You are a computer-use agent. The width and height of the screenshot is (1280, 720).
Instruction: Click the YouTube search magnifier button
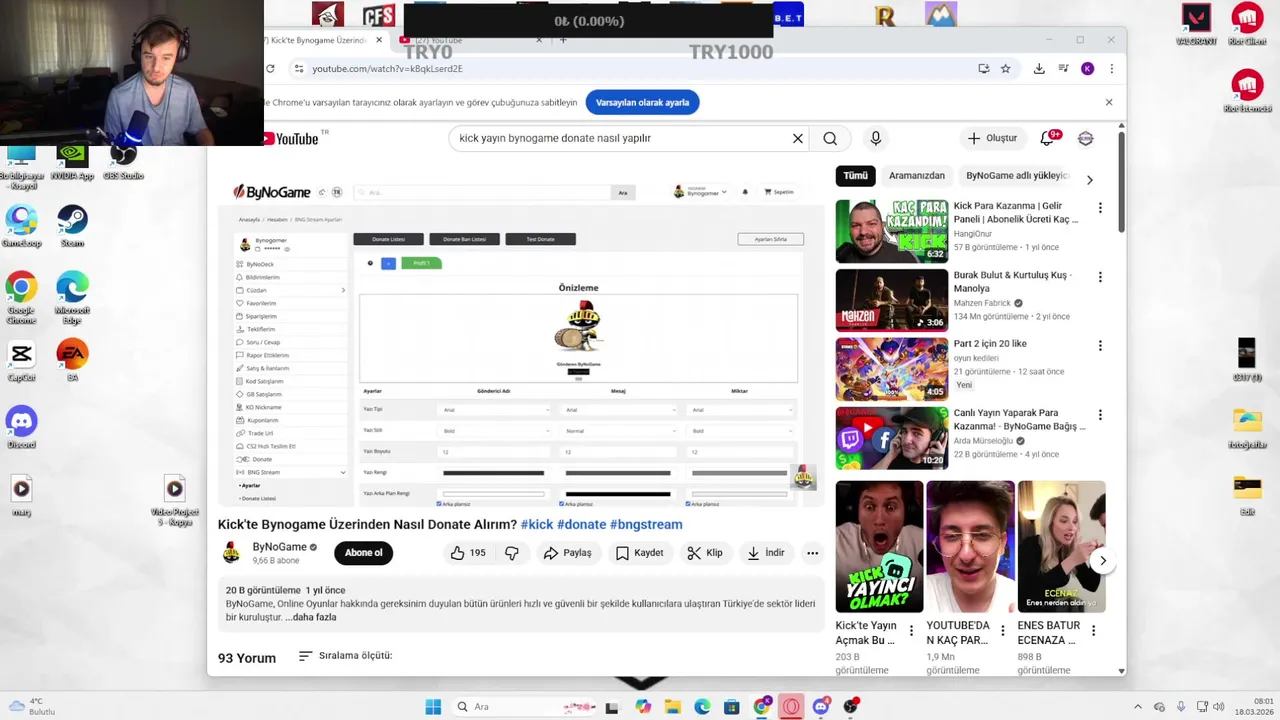[x=830, y=138]
